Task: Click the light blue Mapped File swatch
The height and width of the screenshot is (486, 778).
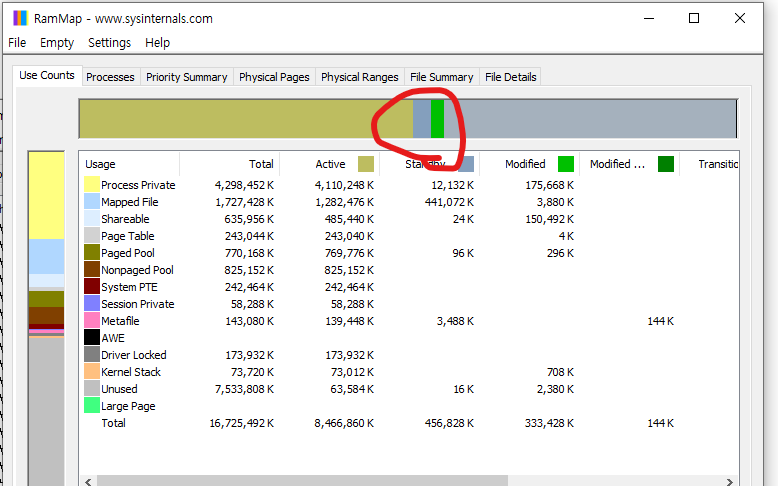Action: [x=92, y=202]
